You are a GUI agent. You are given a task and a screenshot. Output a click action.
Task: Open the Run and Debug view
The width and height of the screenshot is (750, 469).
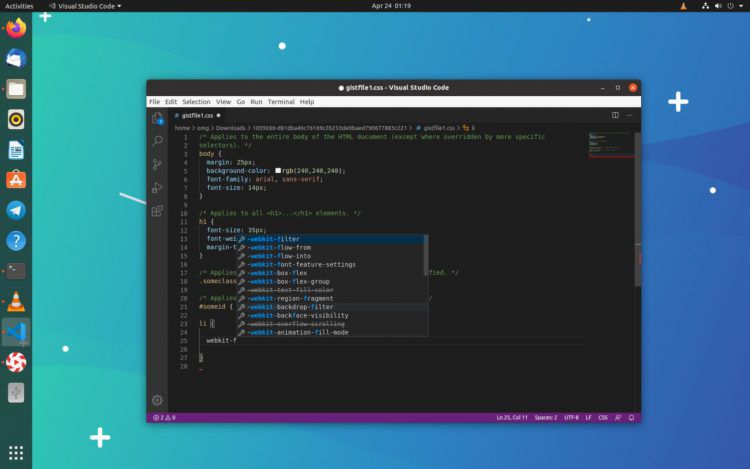[157, 187]
